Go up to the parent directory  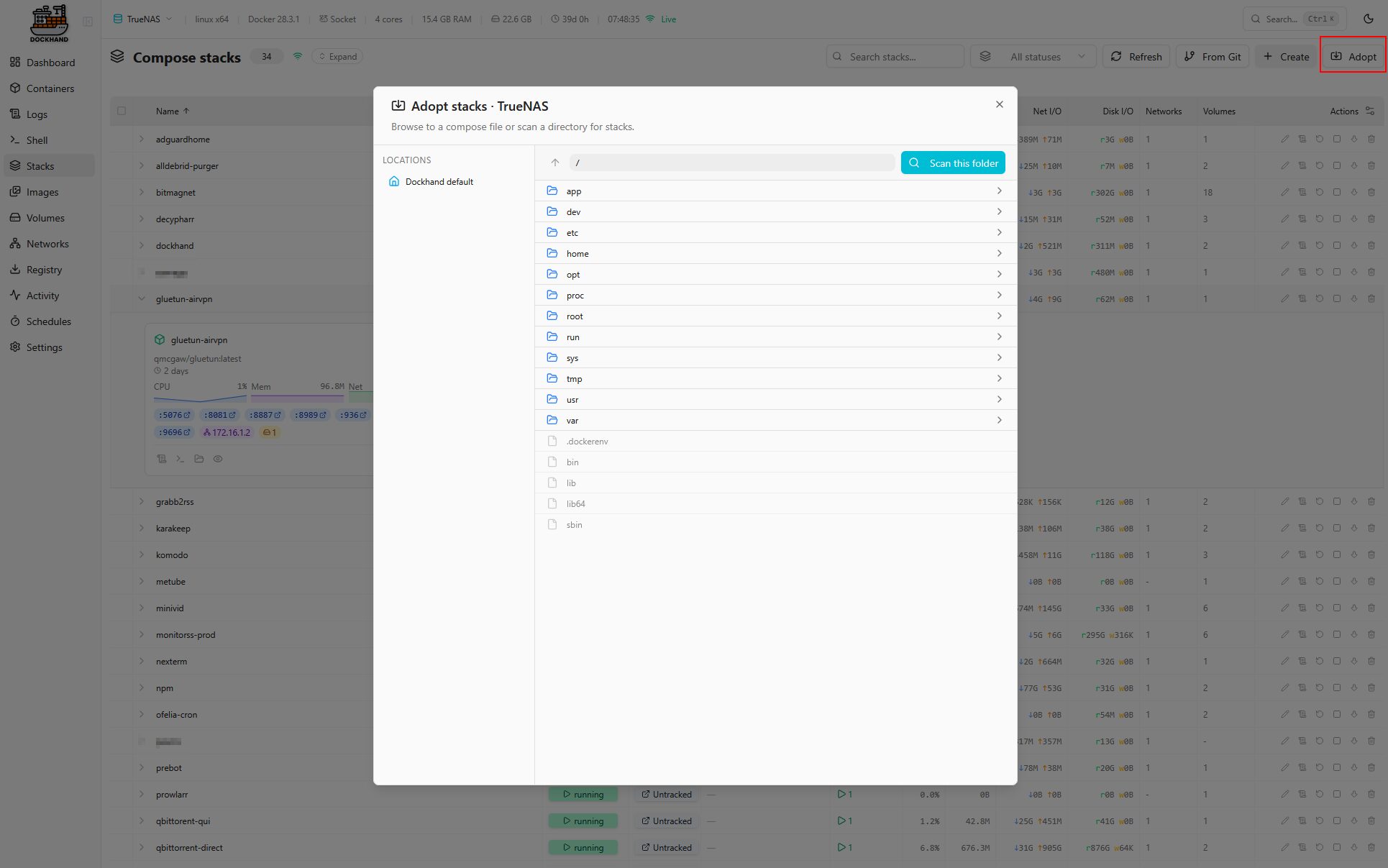pos(554,163)
